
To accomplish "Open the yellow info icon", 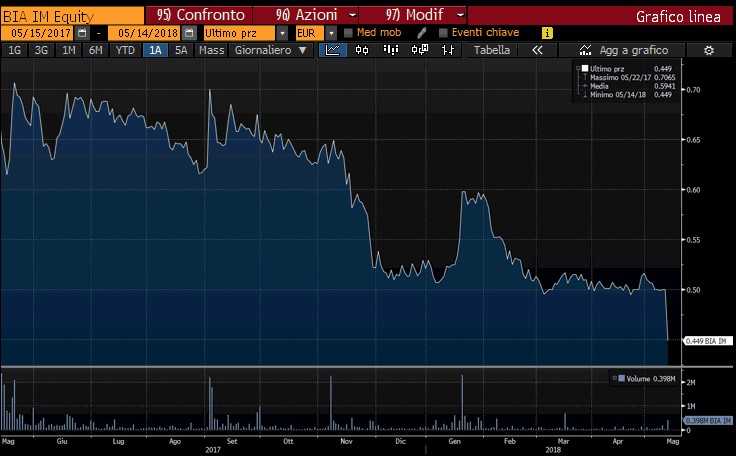I will coord(547,33).
